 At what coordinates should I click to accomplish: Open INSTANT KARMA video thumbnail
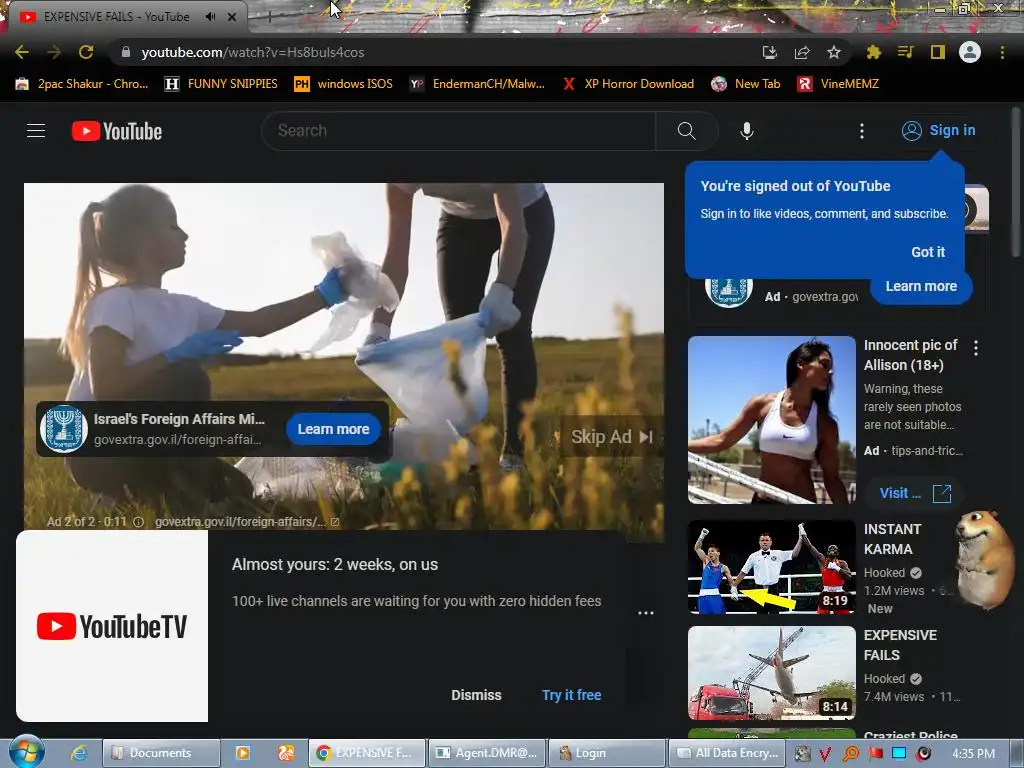point(771,567)
